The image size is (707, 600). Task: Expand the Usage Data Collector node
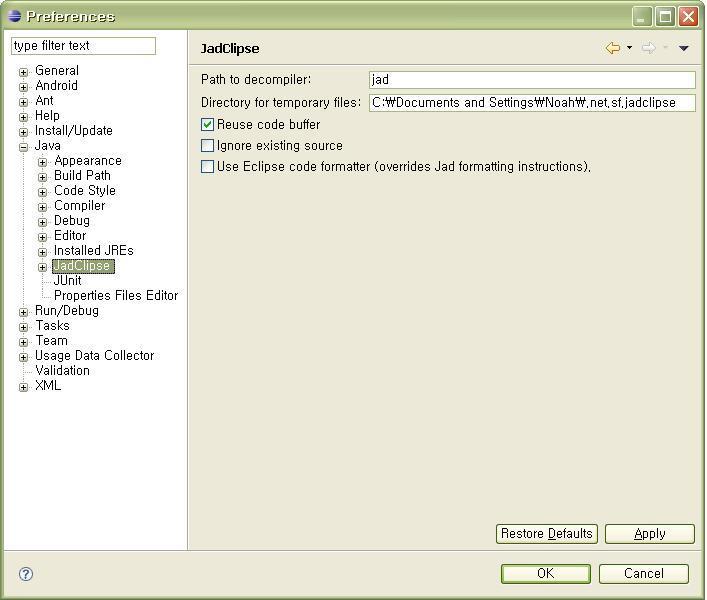[23, 357]
